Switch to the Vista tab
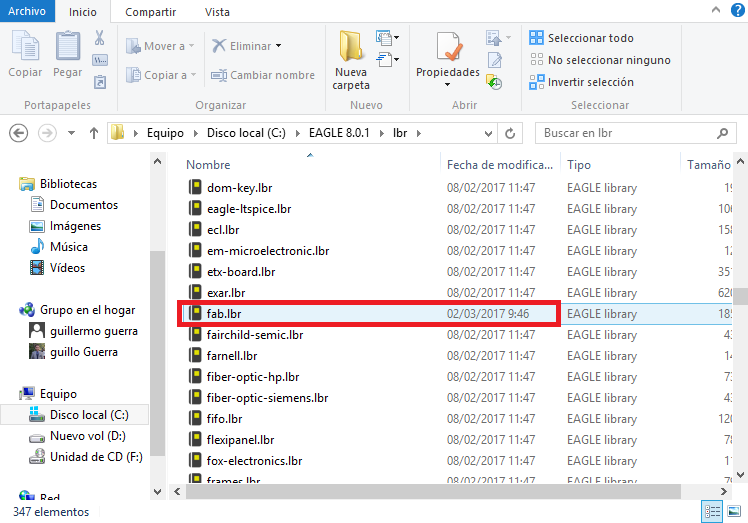The width and height of the screenshot is (748, 523). click(217, 12)
